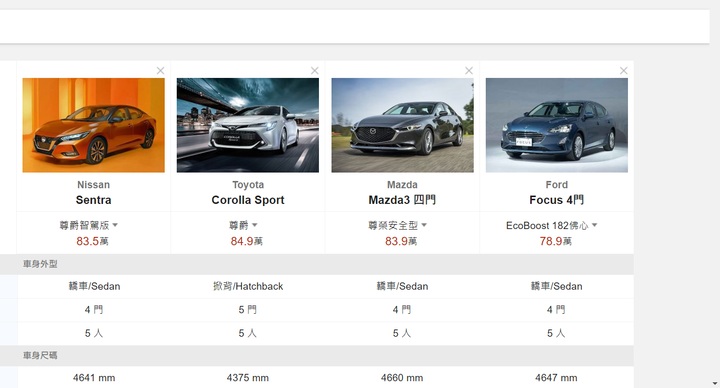Select the 車身尺碼 section header
The image size is (720, 388).
pos(40,355)
